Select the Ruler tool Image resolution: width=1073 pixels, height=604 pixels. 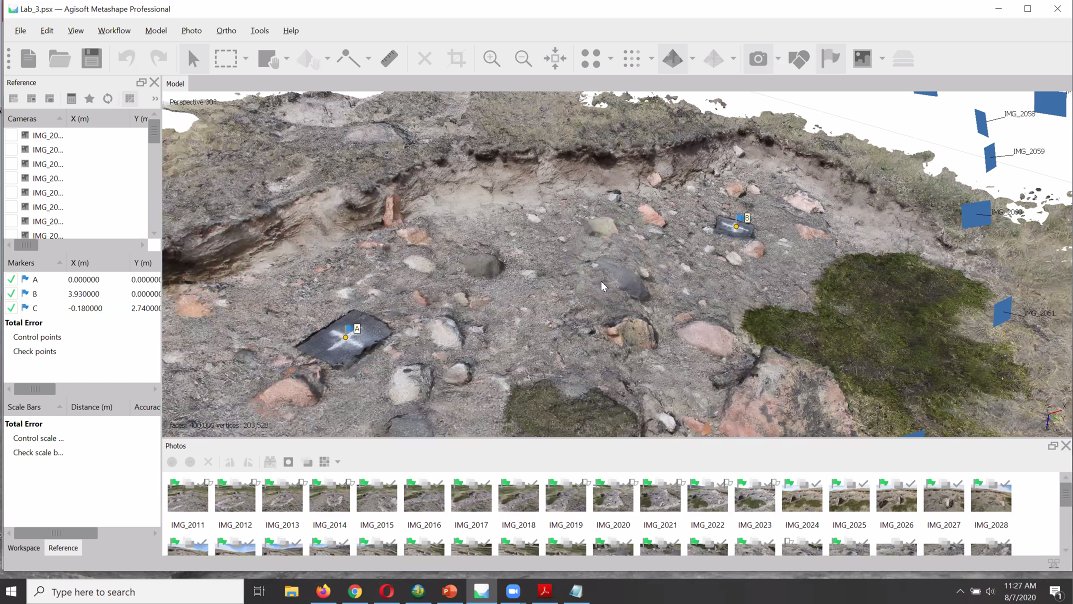389,58
